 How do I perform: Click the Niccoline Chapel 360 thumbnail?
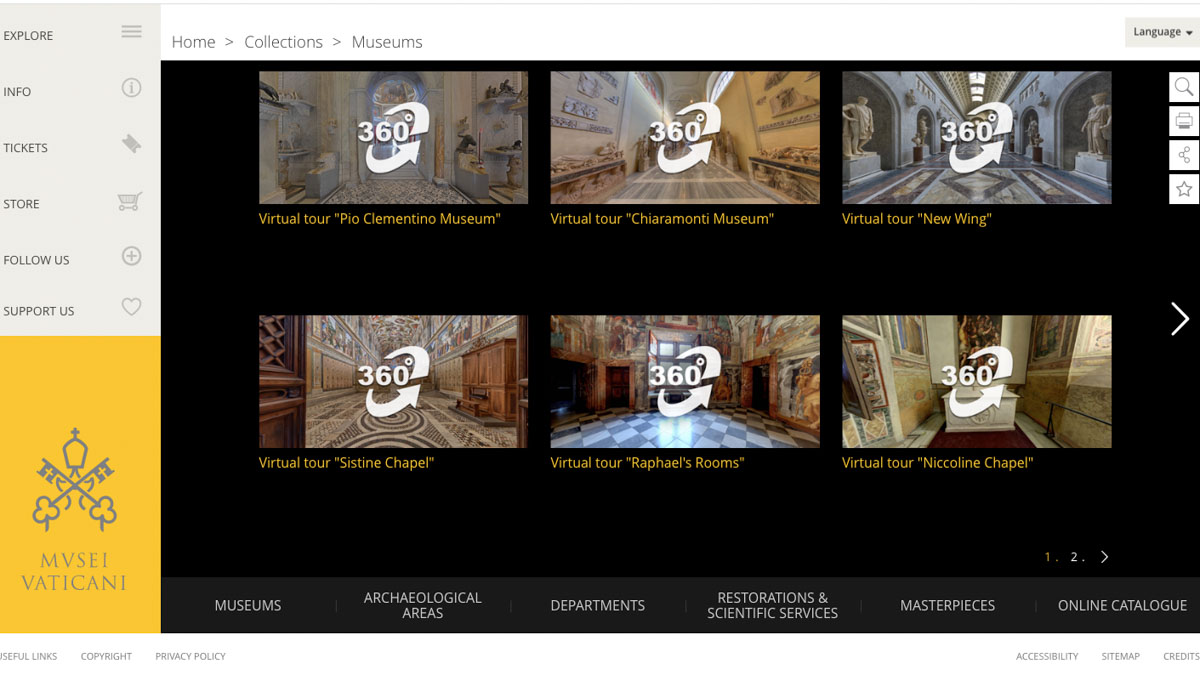point(976,381)
